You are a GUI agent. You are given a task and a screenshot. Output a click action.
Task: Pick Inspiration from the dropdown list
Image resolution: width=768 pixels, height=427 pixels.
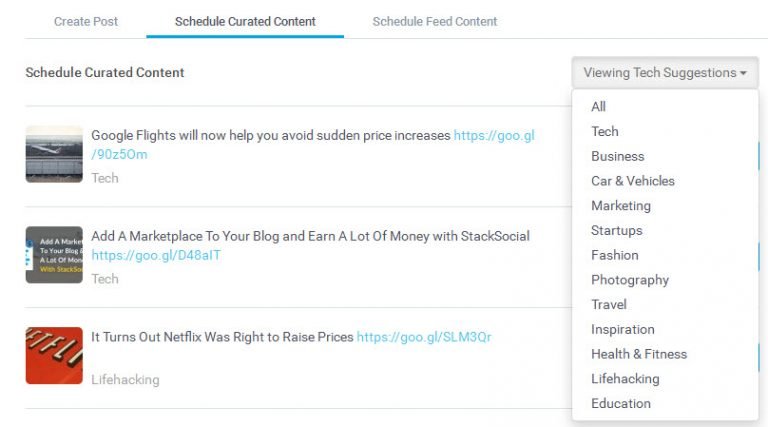622,329
